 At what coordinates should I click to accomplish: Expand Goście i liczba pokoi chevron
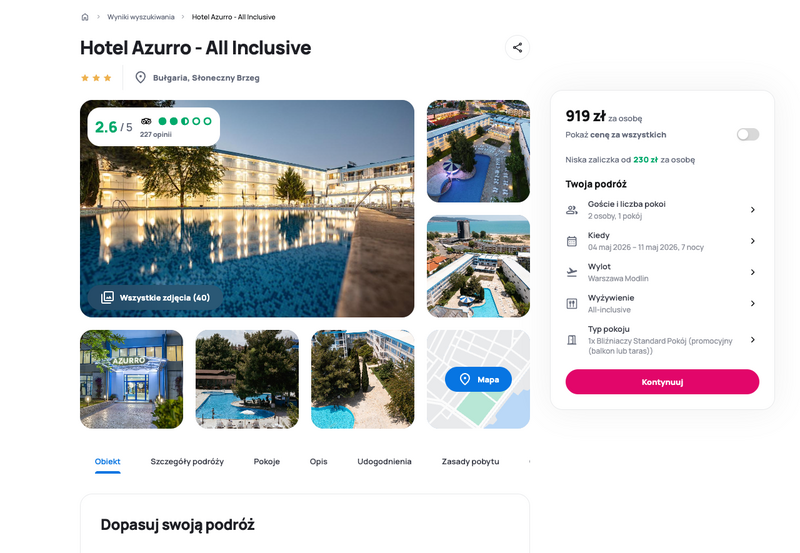coord(753,210)
